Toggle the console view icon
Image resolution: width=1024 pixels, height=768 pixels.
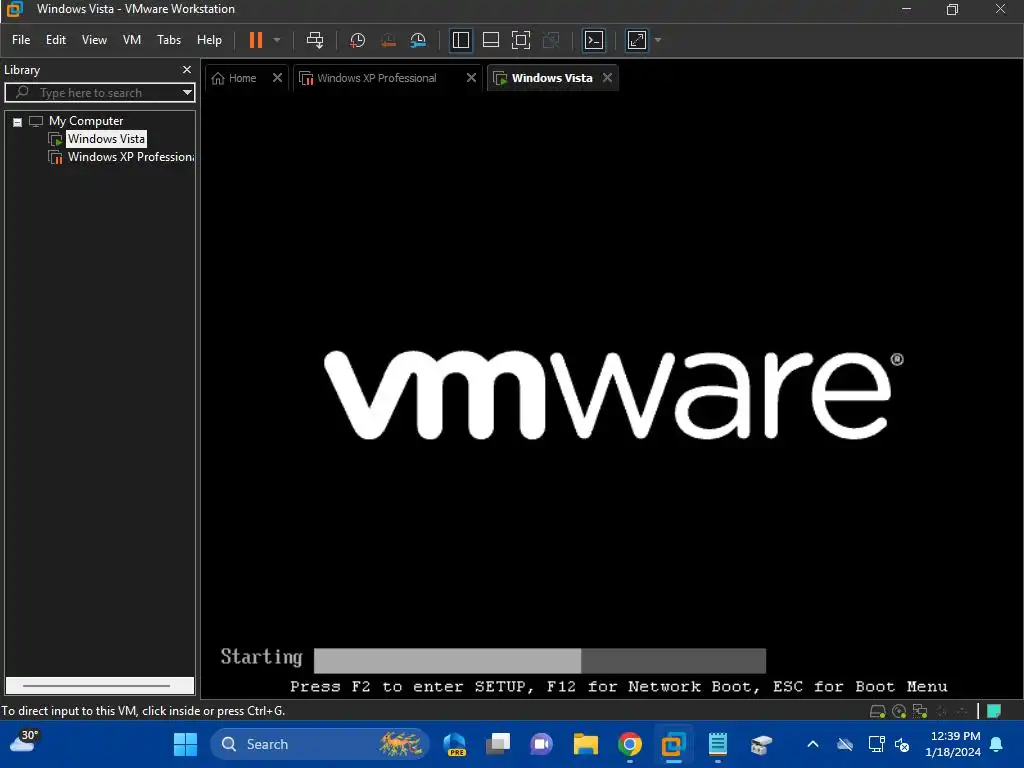point(594,40)
